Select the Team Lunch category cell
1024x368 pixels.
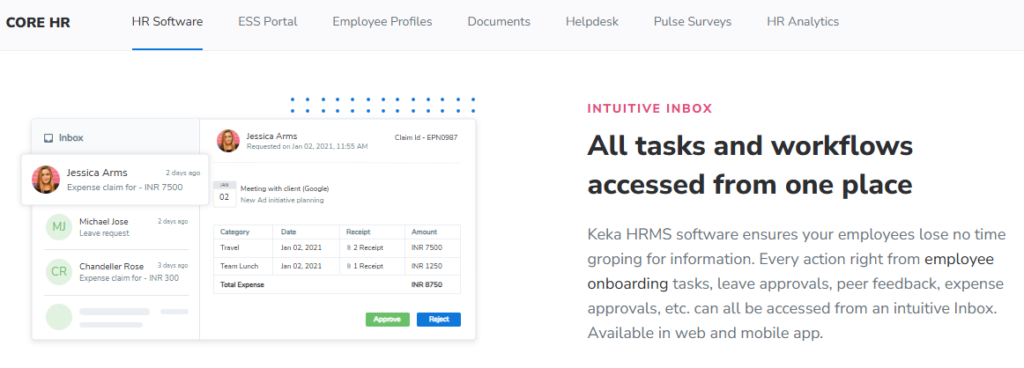coord(239,266)
